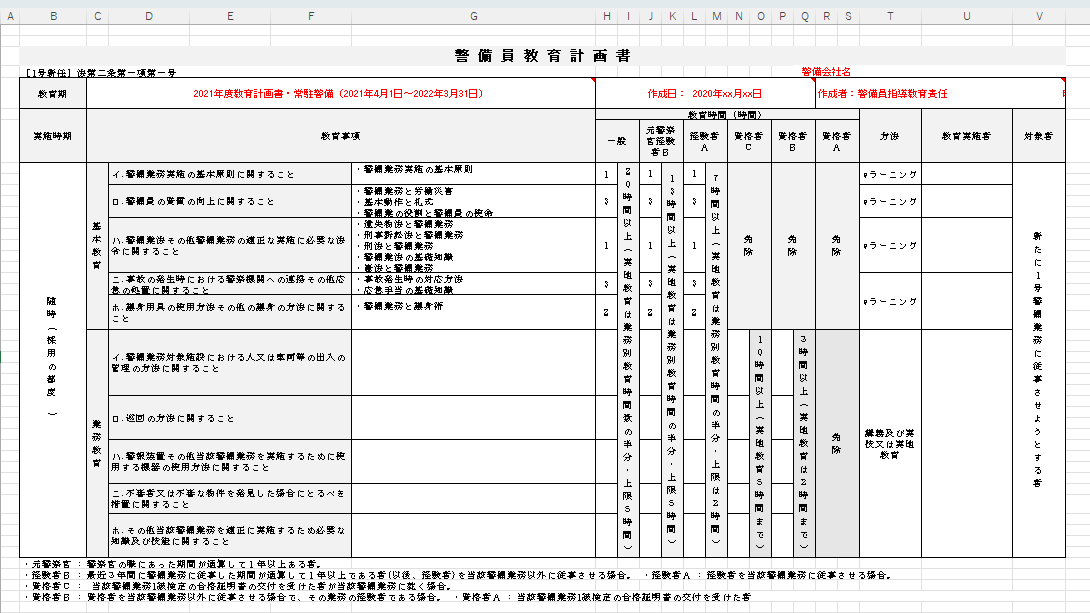The image size is (1090, 613).
Task: Click the 方法 header cell
Action: (890, 136)
